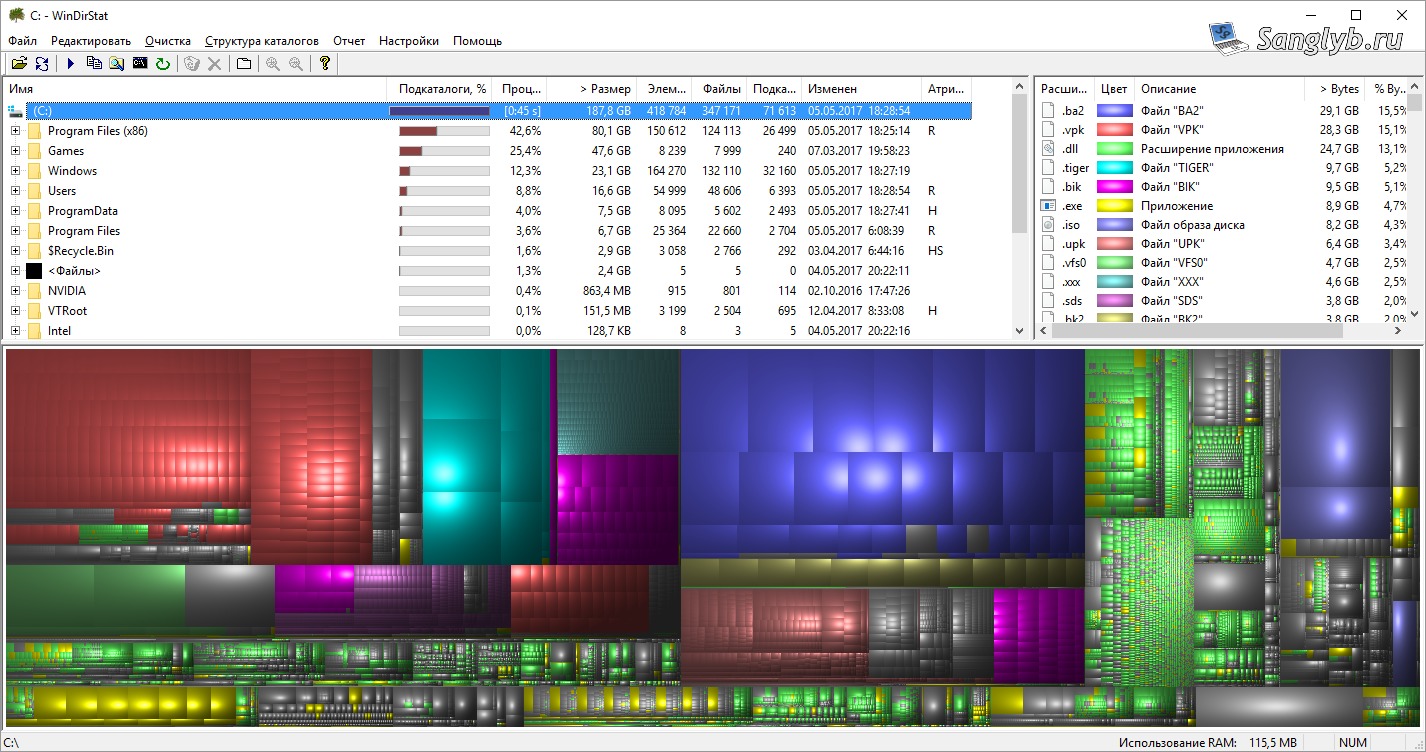Image resolution: width=1426 pixels, height=752 pixels.
Task: Click the WinDirStat tree icon in title bar
Action: (x=16, y=15)
